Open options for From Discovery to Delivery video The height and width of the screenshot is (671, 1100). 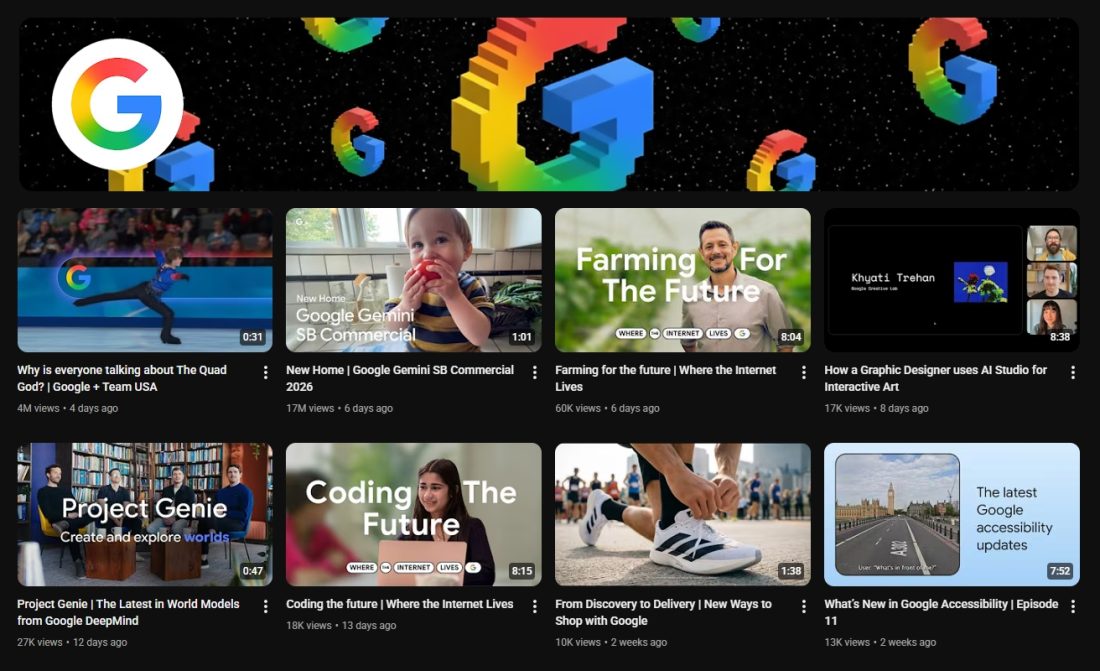[x=804, y=606]
